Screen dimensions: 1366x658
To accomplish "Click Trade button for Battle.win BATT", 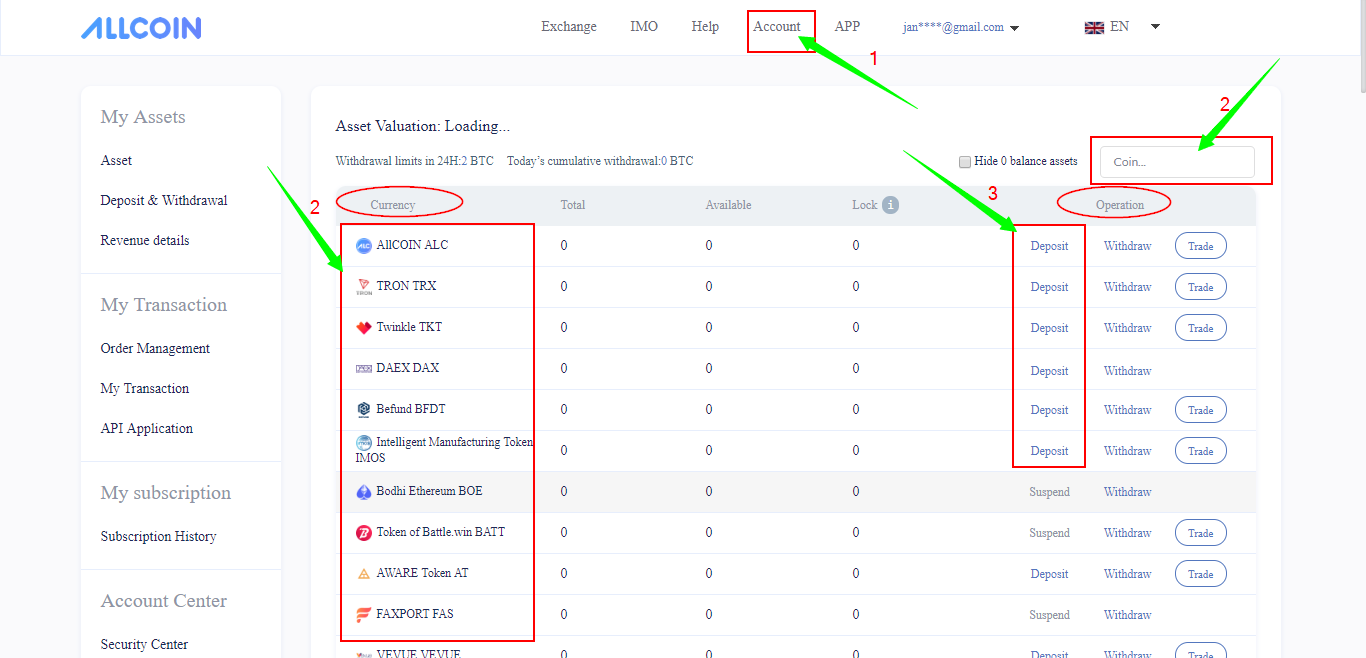I will pos(1200,533).
